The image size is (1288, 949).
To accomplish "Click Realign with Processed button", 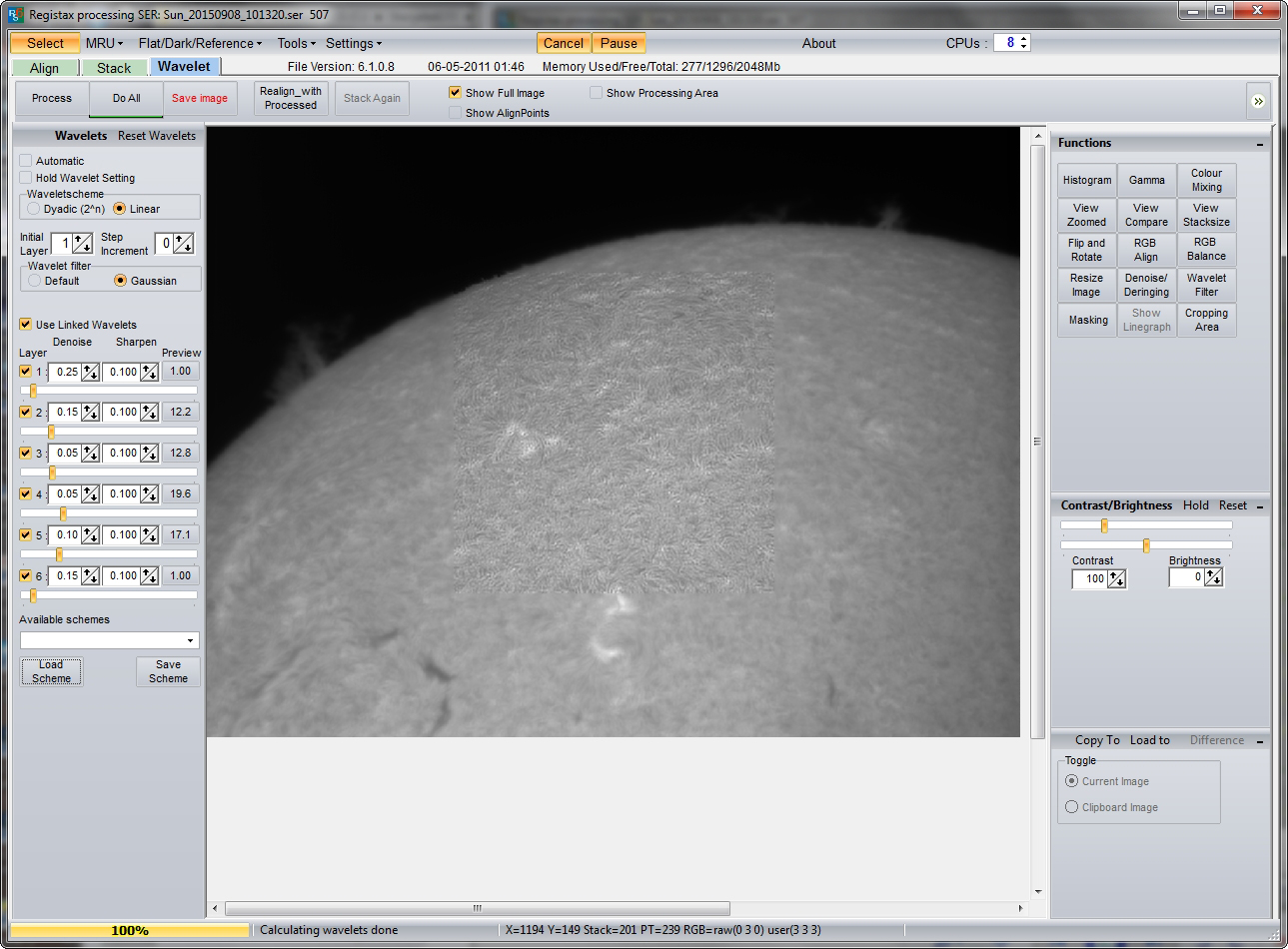I will (x=291, y=98).
